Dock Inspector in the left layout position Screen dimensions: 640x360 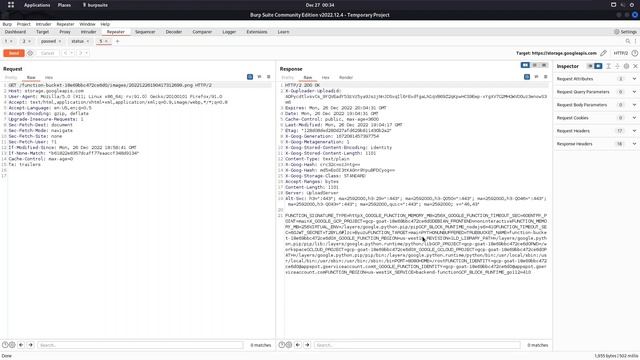click(590, 66)
